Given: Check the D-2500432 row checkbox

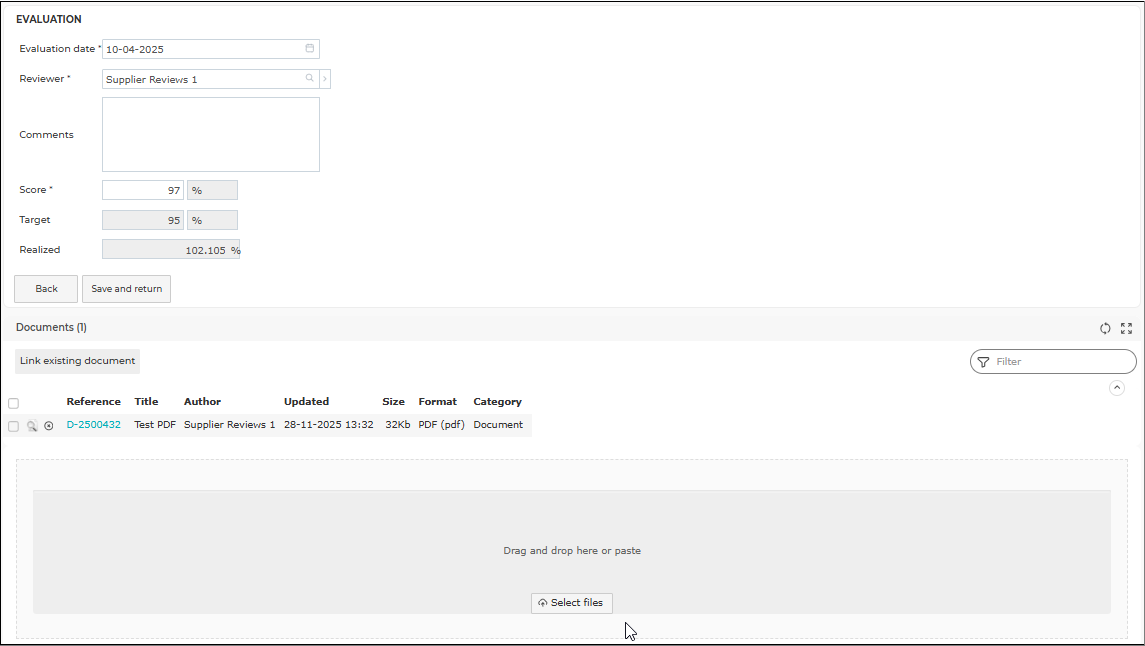Looking at the screenshot, I should (13, 426).
